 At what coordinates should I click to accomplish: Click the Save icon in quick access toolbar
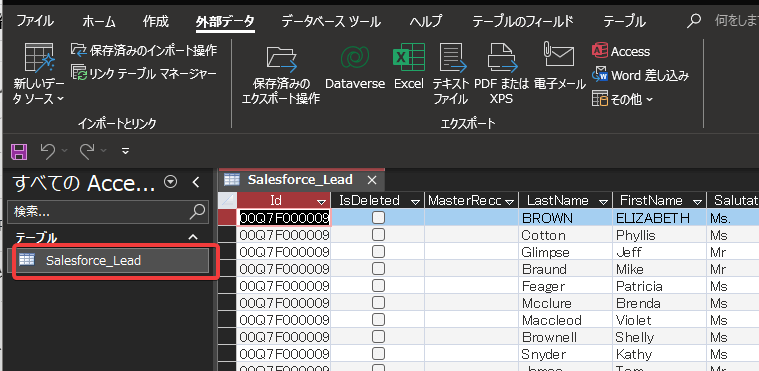19,152
